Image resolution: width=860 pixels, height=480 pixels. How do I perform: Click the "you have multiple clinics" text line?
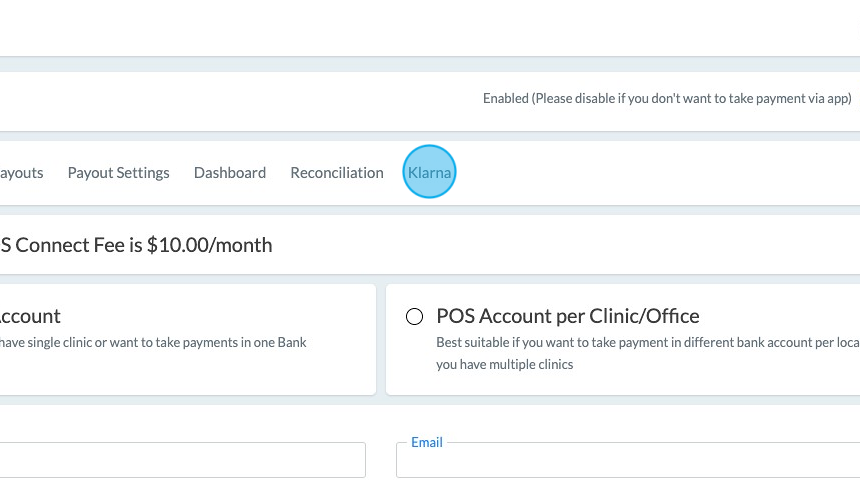click(505, 365)
